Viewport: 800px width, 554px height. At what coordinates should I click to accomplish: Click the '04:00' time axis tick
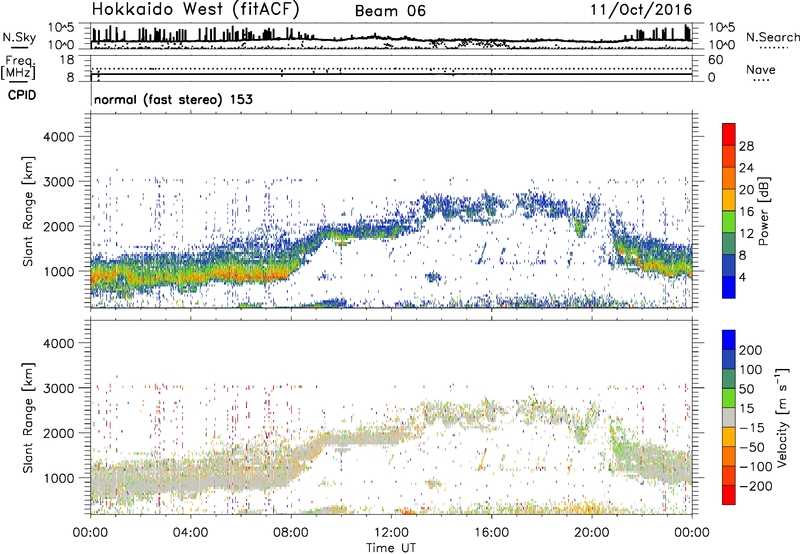point(191,533)
